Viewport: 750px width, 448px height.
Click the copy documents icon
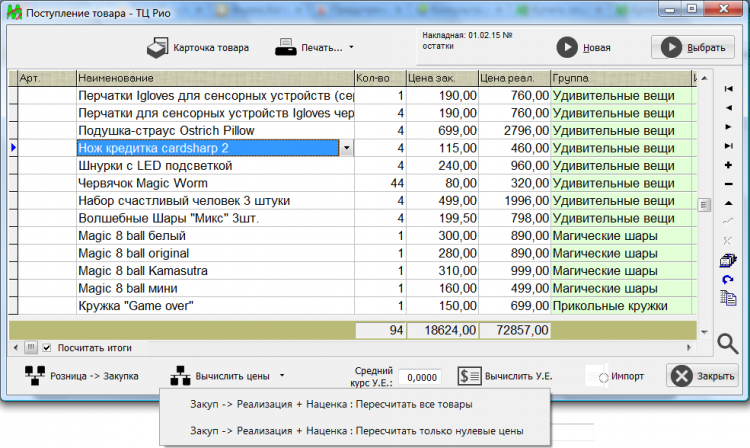pos(728,298)
